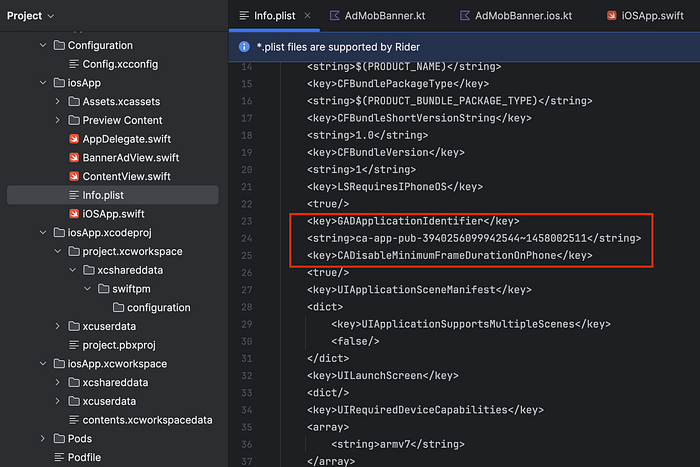The image size is (700, 467).
Task: Click the info icon in the plist notification banner
Action: click(244, 46)
